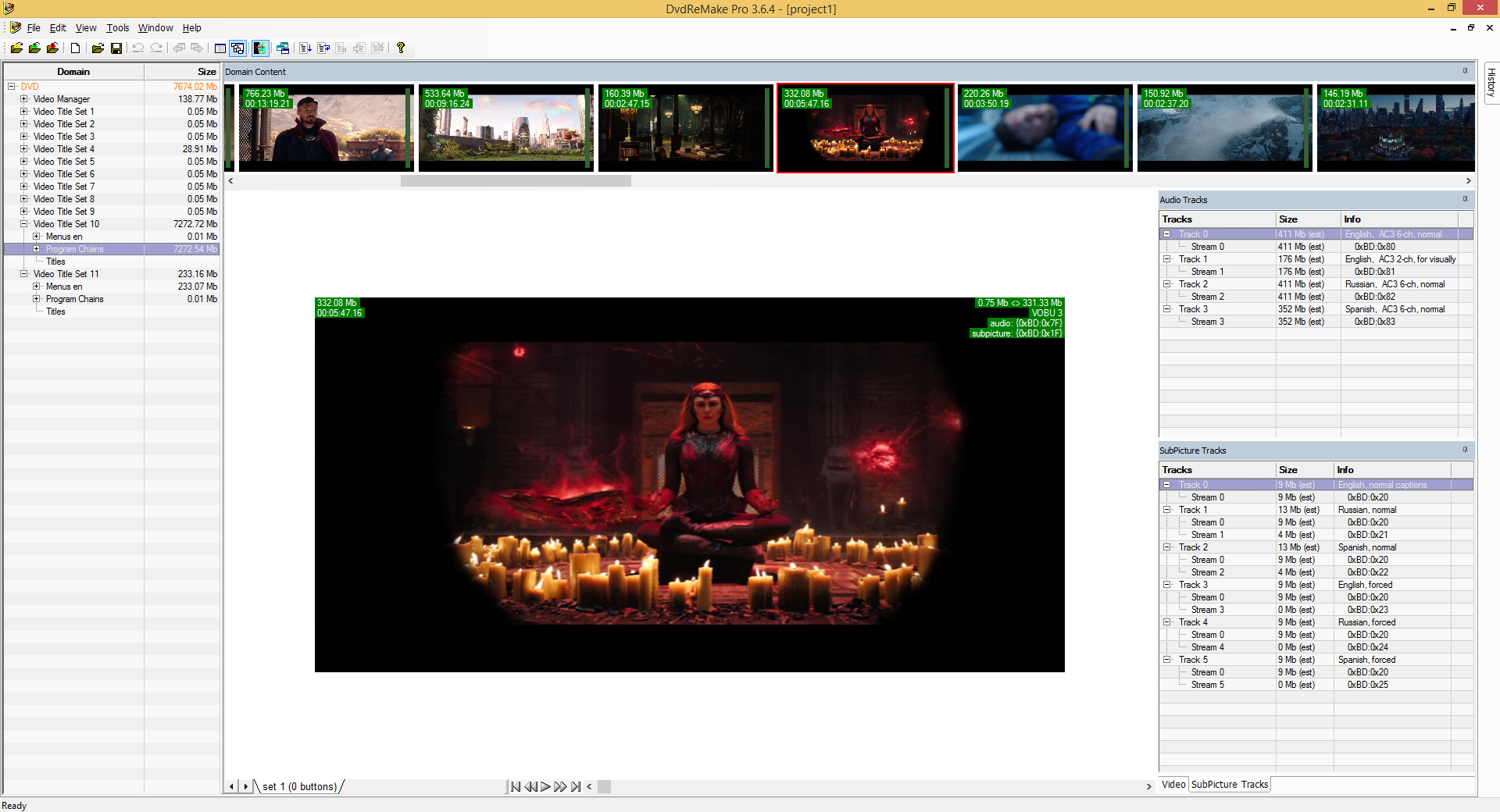
Task: Pin the SubPicture Tracks panel
Action: point(1465,450)
